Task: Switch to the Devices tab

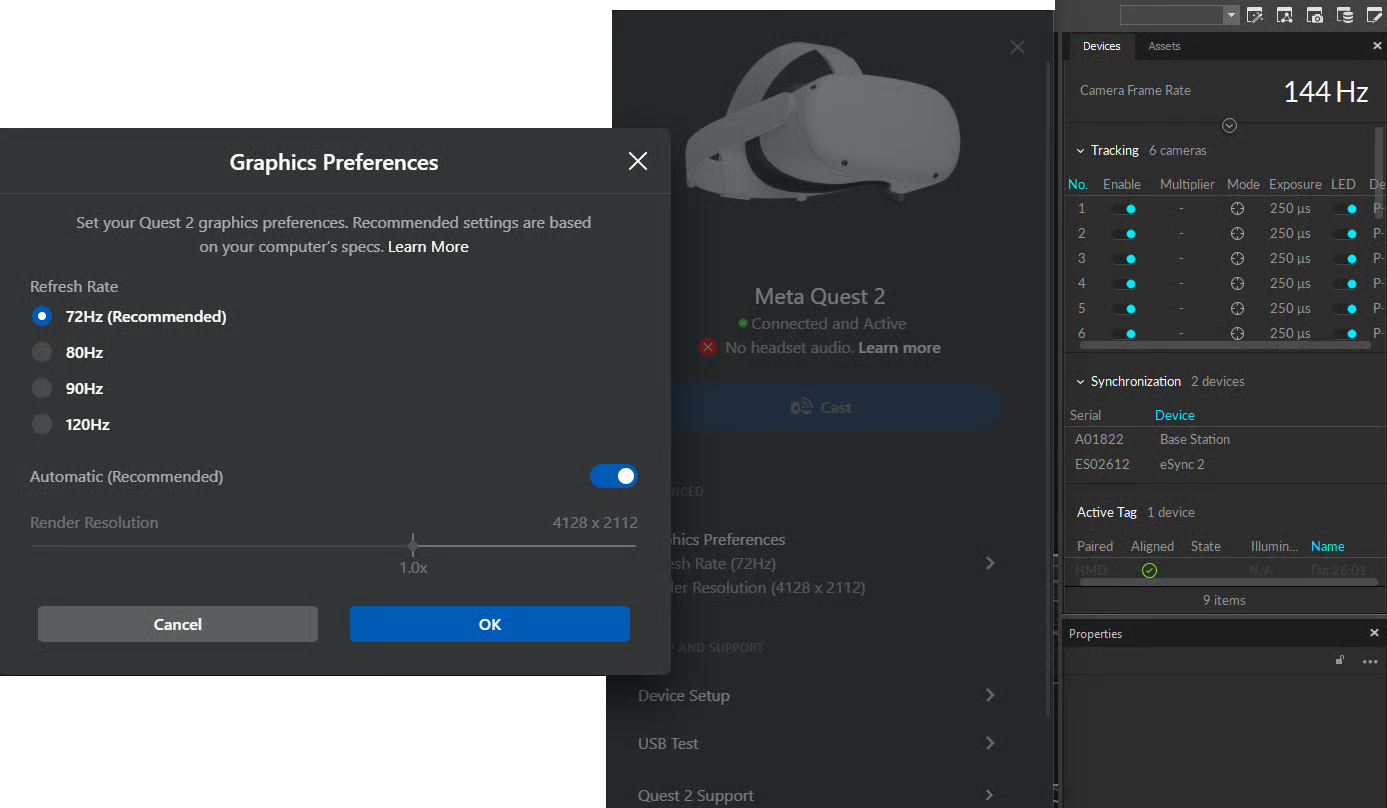Action: coord(1102,46)
